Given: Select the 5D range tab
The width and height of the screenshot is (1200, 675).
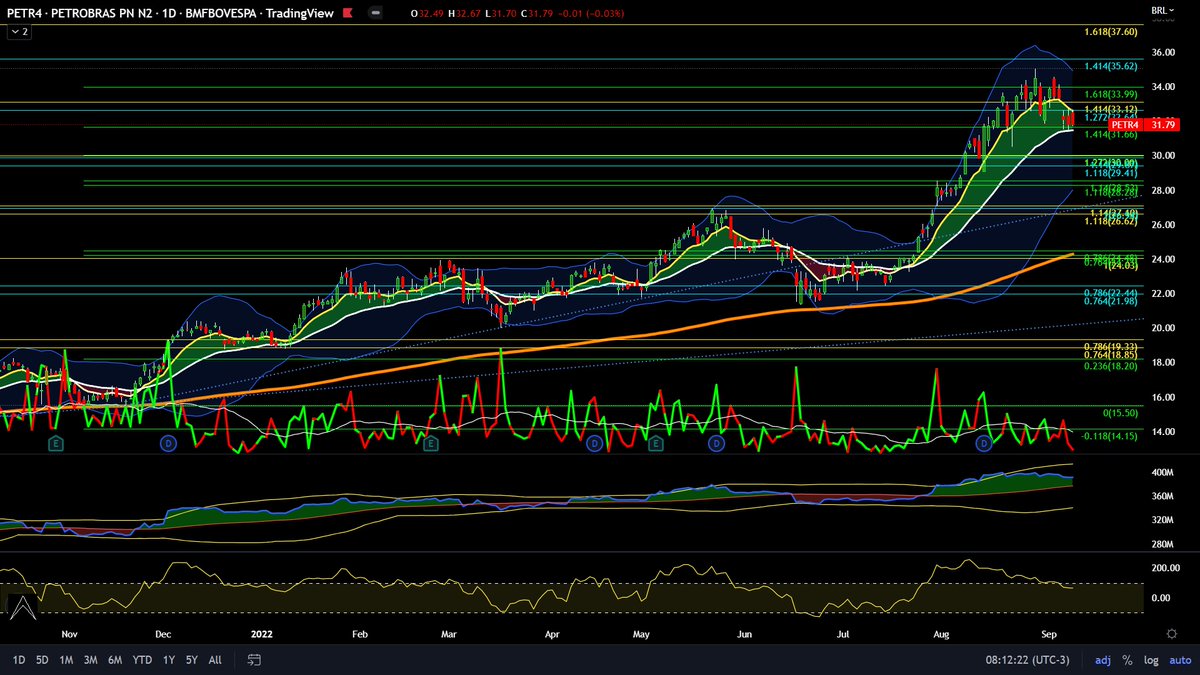Looking at the screenshot, I should [x=42, y=660].
